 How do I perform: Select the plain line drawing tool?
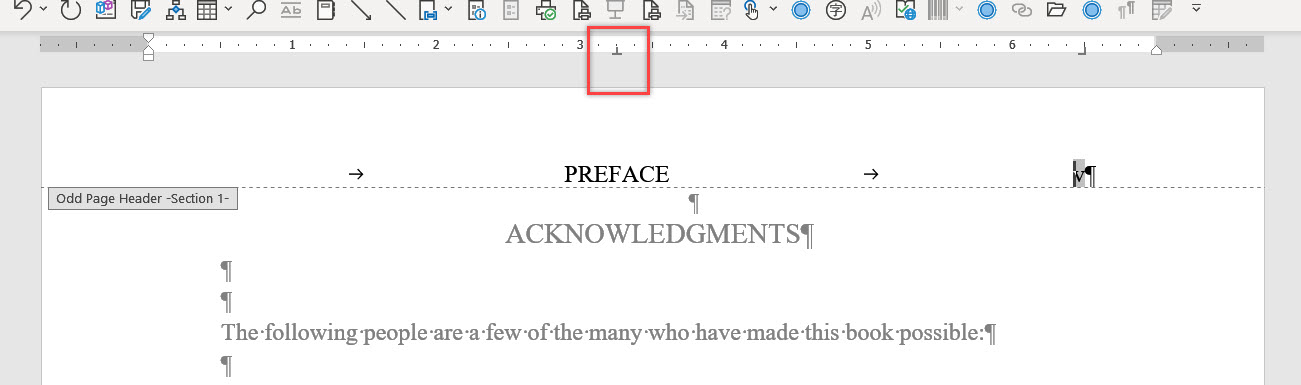click(395, 10)
